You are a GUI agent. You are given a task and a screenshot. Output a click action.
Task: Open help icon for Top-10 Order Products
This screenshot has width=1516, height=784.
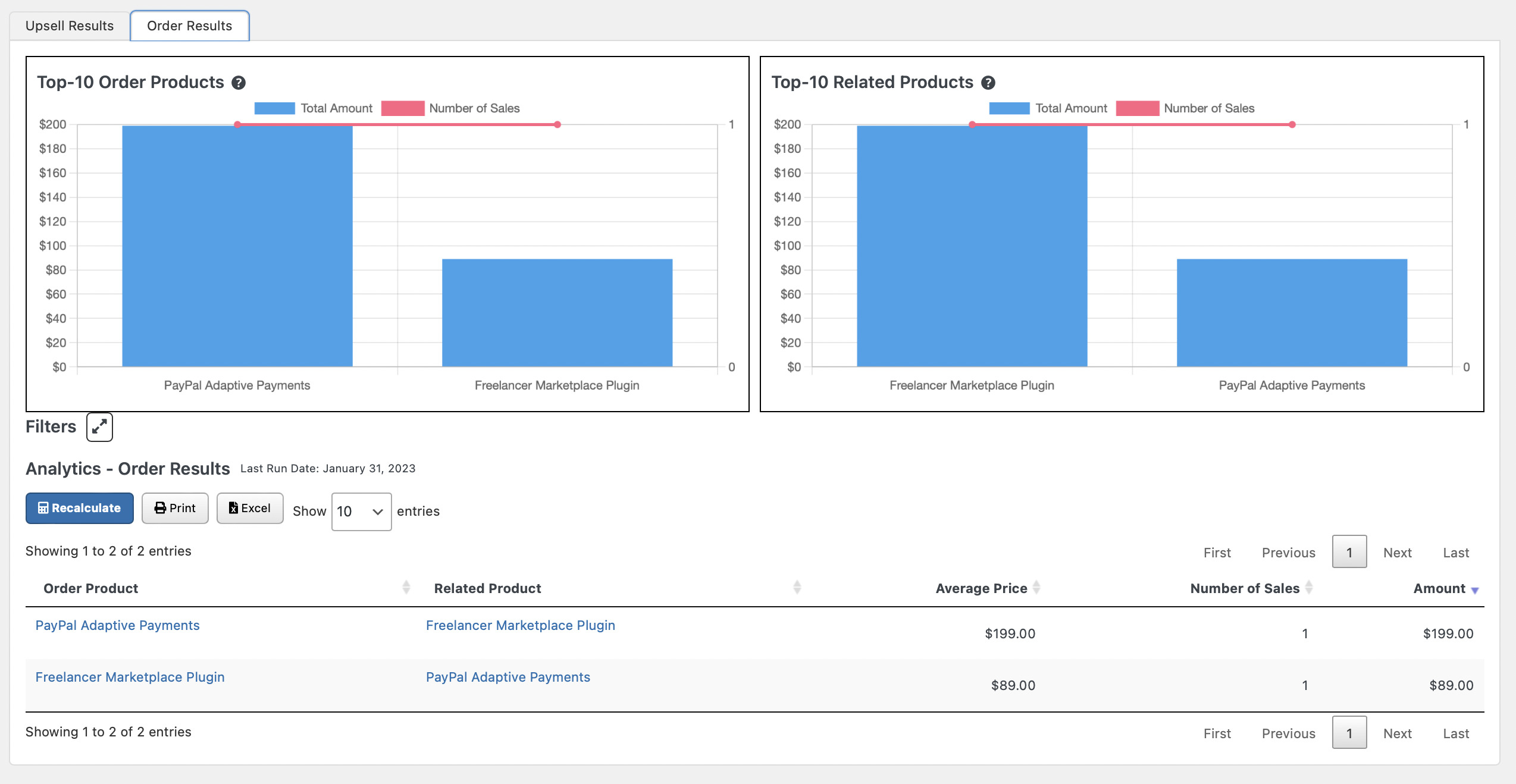pyautogui.click(x=239, y=83)
